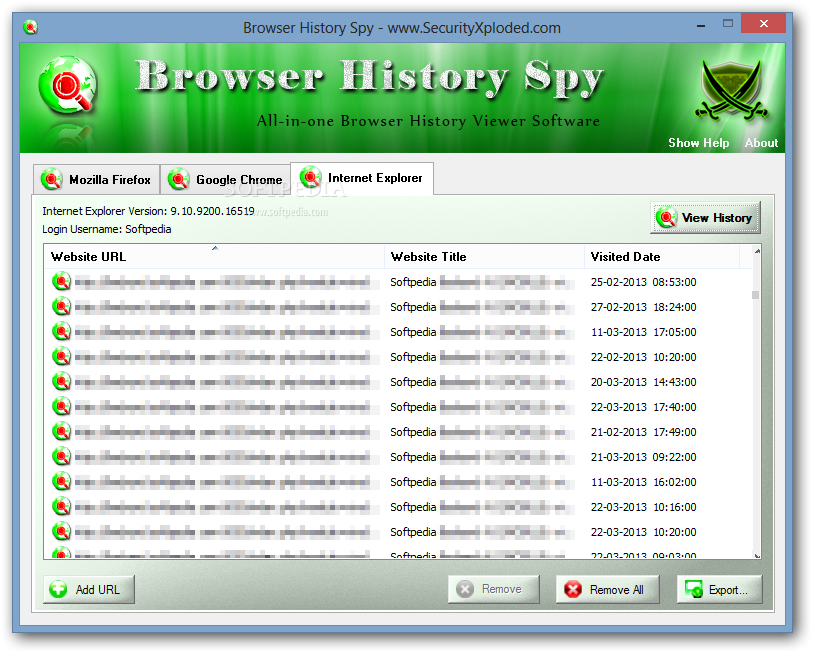Select date cell 25-02-2013 08:53:00

tap(643, 282)
